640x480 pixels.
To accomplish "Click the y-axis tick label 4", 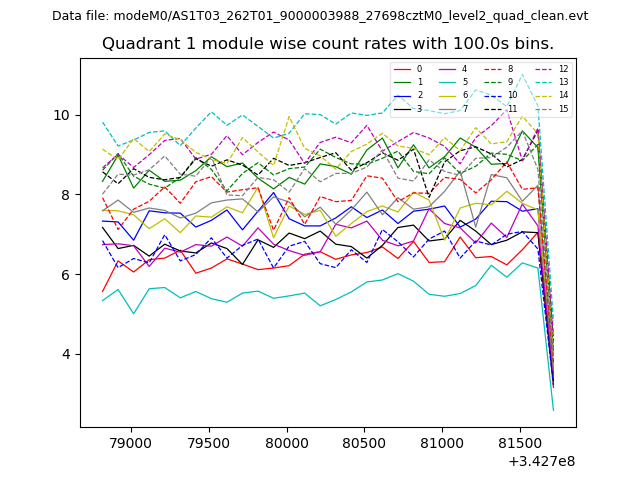I will coord(67,354).
